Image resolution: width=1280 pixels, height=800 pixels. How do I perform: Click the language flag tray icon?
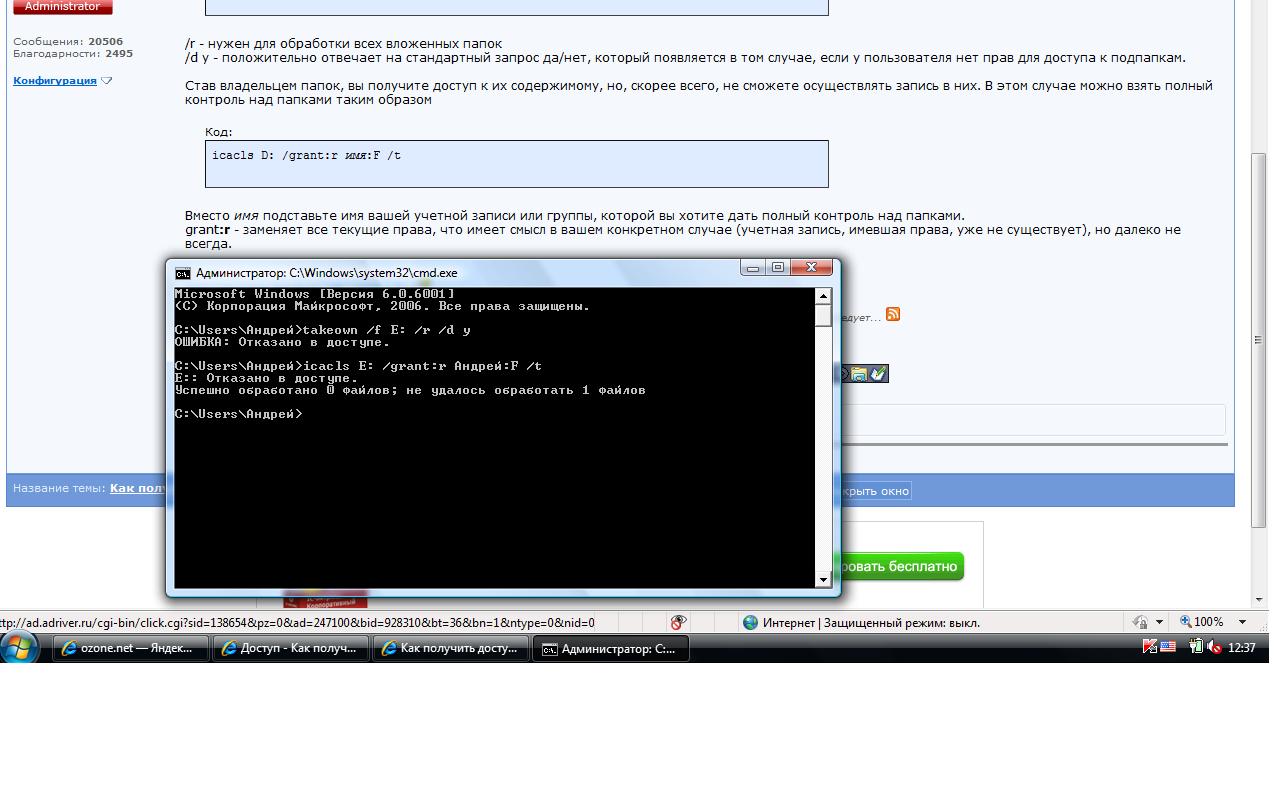pyautogui.click(x=1167, y=648)
